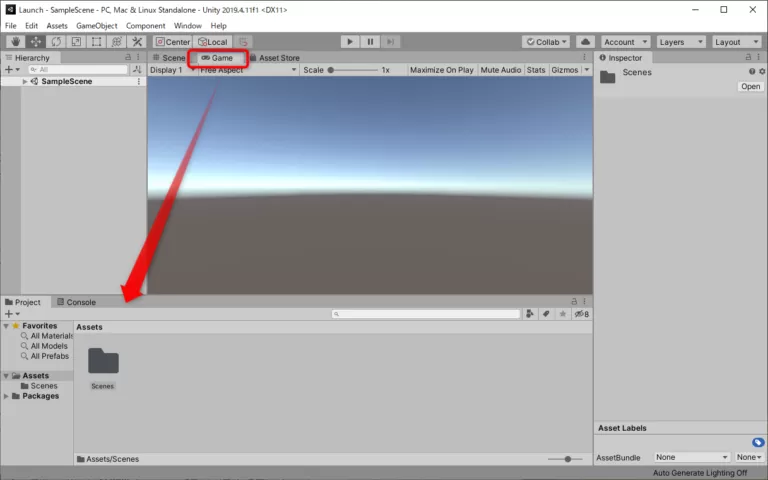Image resolution: width=768 pixels, height=480 pixels.
Task: Open the Layers dropdown
Action: 682,42
